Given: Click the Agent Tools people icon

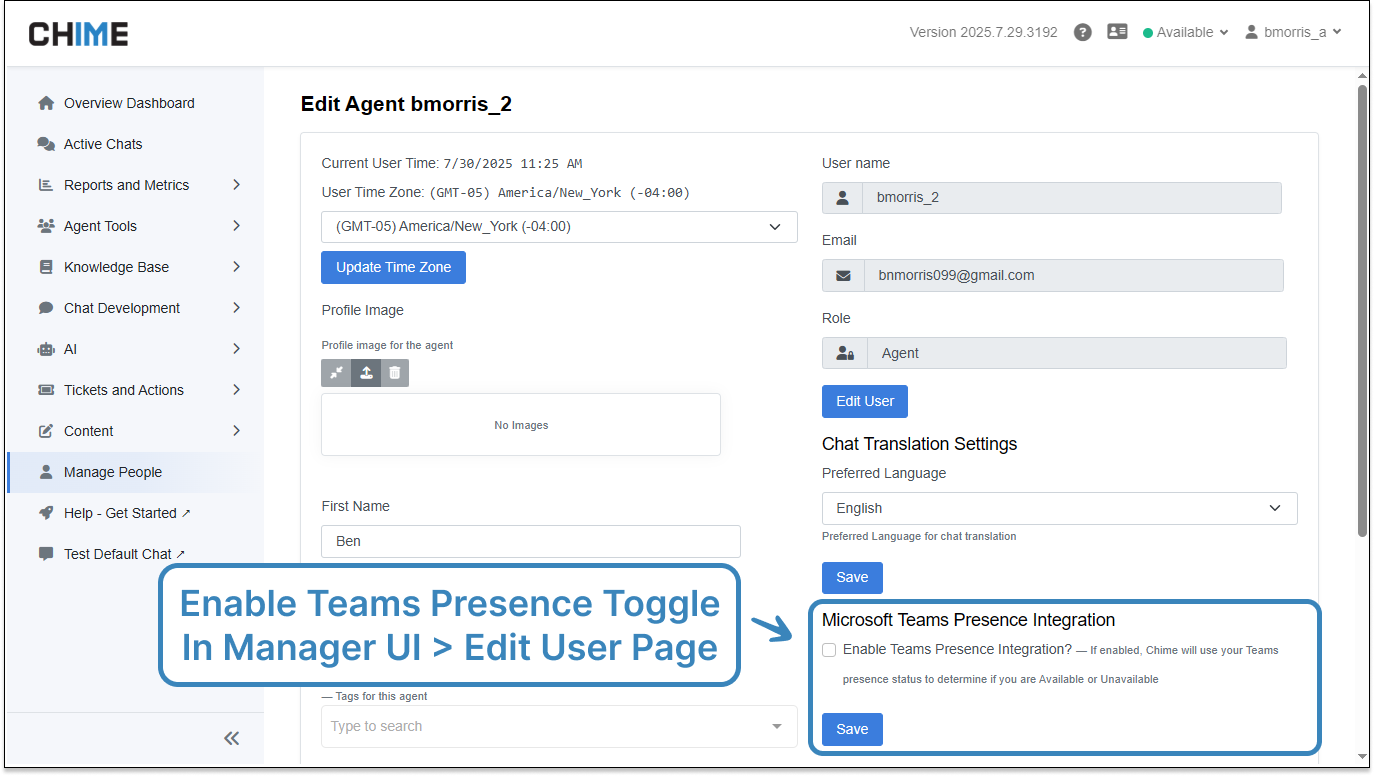Looking at the screenshot, I should pyautogui.click(x=46, y=226).
